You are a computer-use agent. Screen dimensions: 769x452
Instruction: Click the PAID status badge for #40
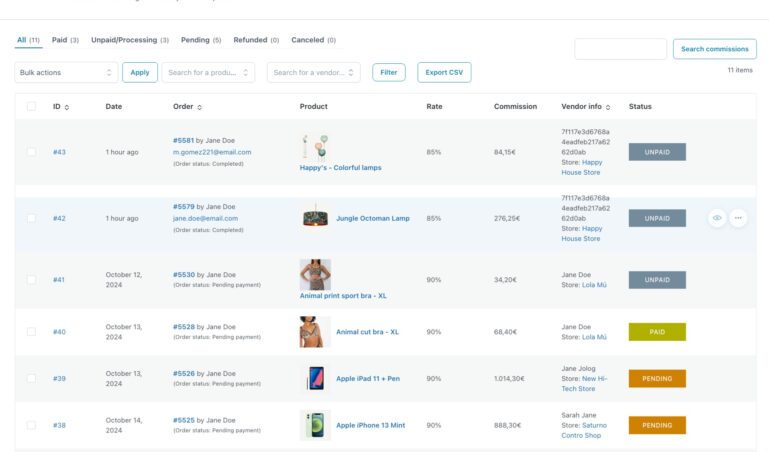657,332
